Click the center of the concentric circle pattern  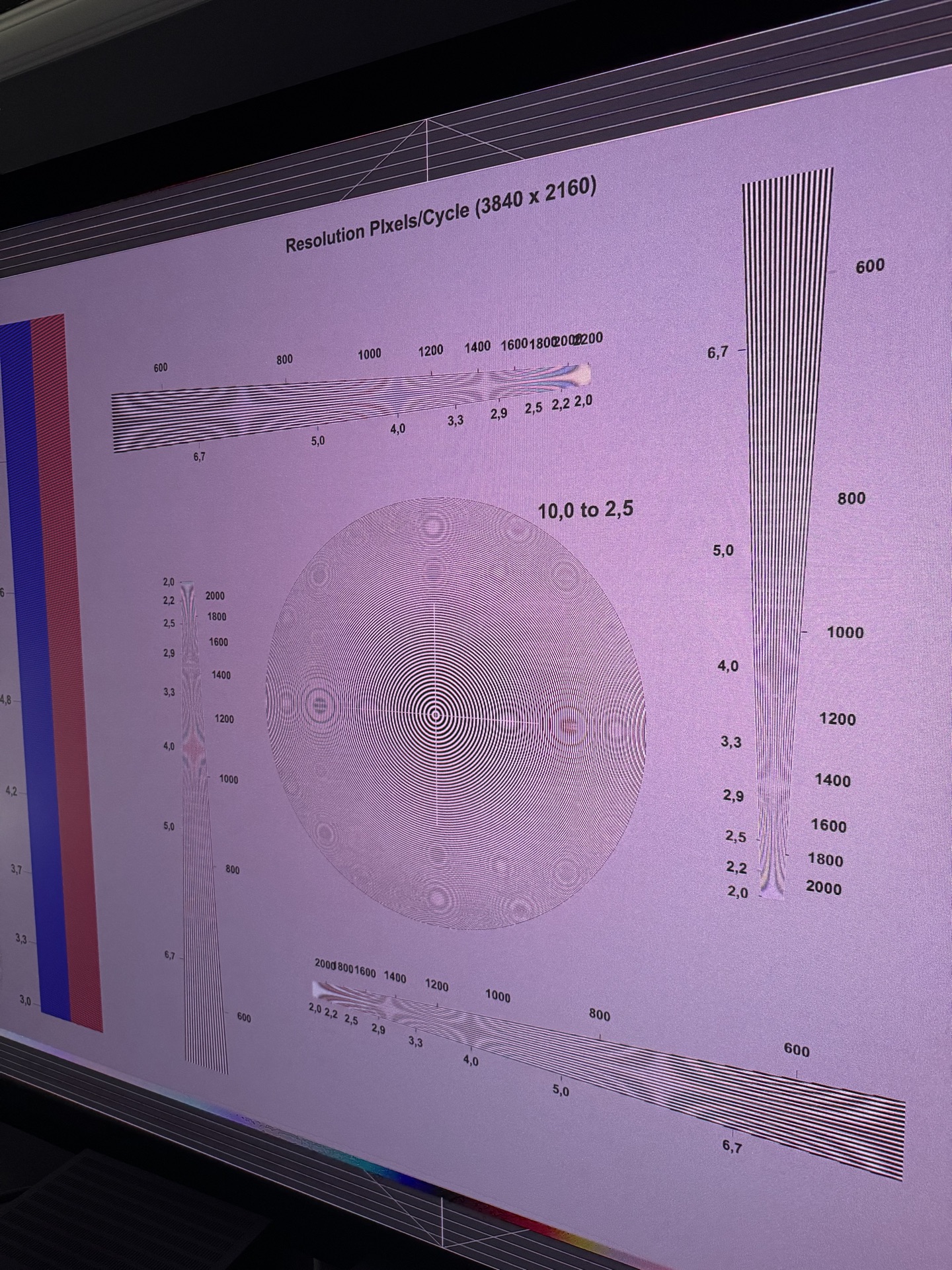pos(435,714)
